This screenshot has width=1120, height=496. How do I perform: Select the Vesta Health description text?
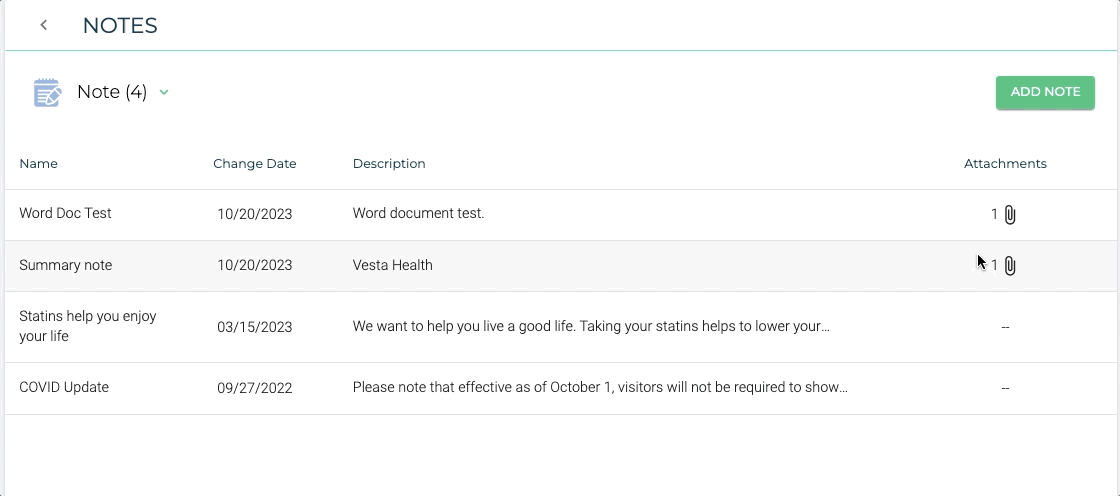click(393, 265)
